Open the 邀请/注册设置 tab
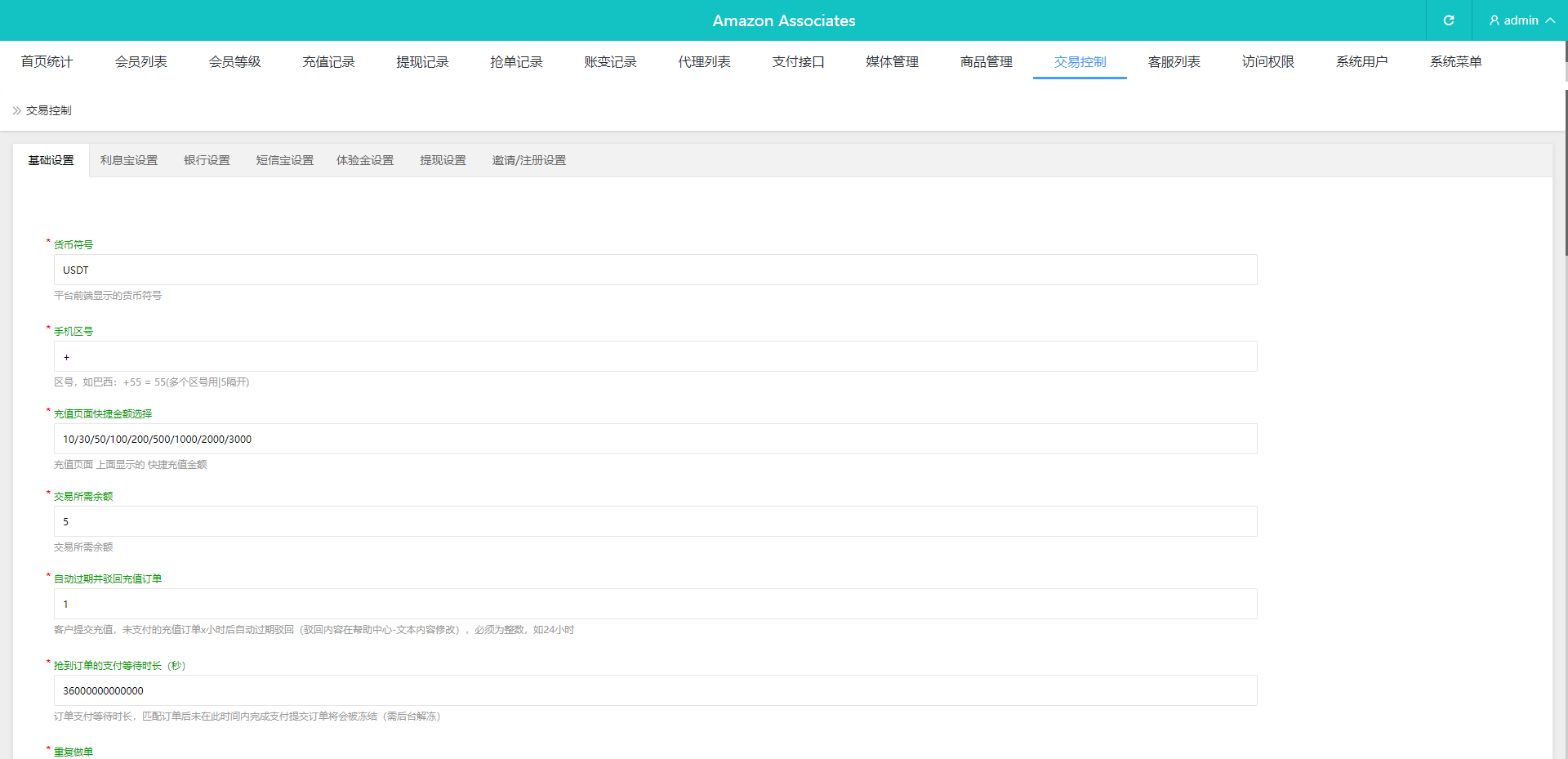 coord(529,160)
